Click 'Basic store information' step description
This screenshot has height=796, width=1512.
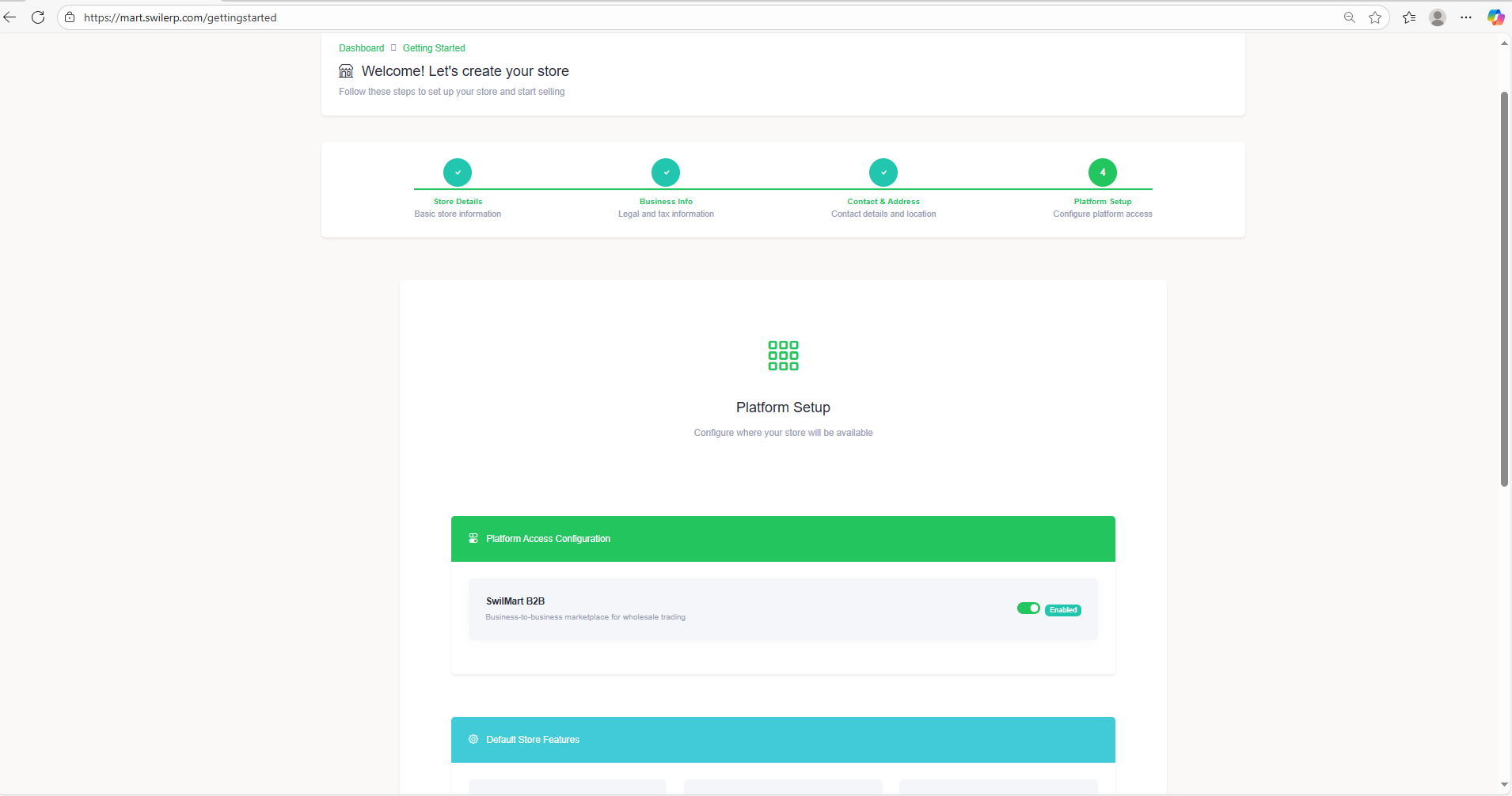(x=458, y=214)
